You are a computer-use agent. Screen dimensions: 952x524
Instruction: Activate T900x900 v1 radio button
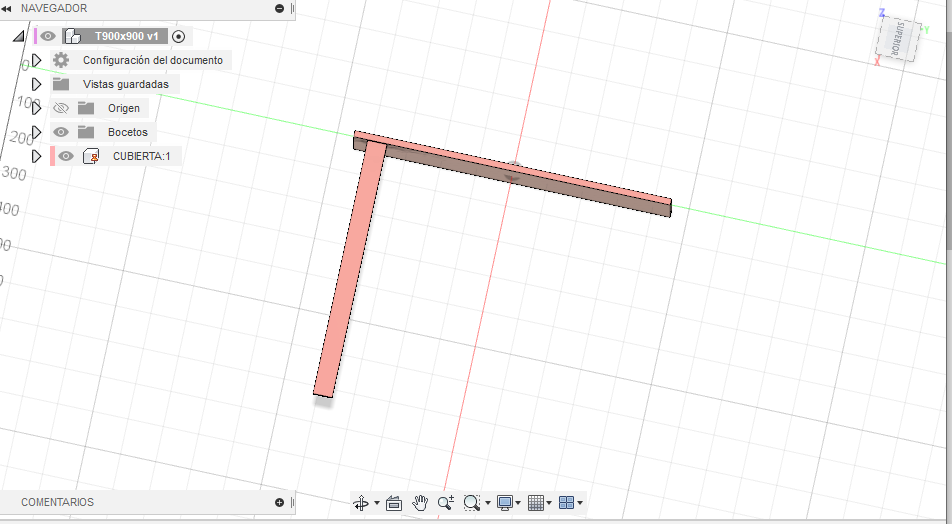178,36
